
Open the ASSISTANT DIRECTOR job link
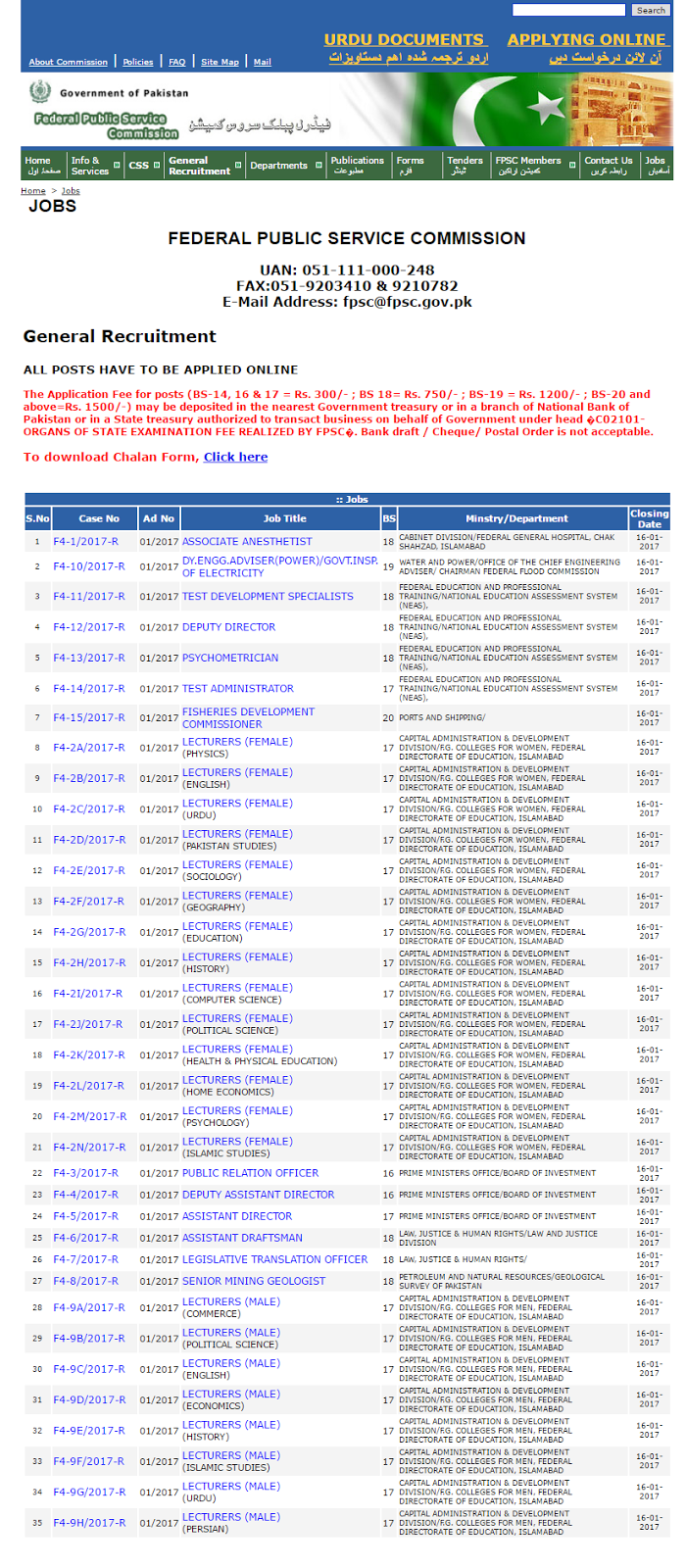coord(237,1216)
